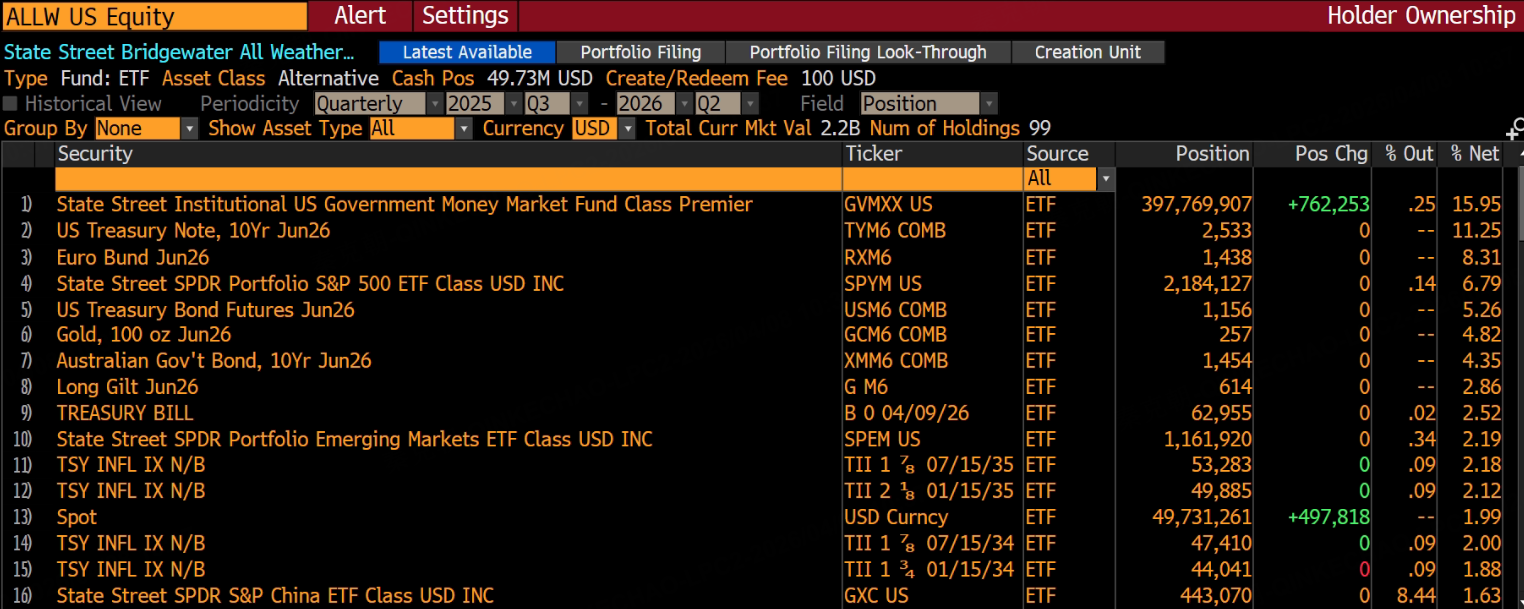Select Australian Gov't Bond, 10Yr Jun26
Image resolution: width=1524 pixels, height=609 pixels.
tap(214, 361)
